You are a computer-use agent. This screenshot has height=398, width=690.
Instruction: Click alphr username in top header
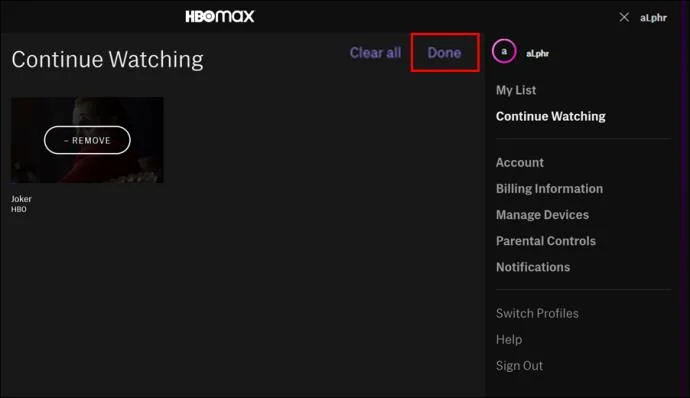pyautogui.click(x=653, y=18)
